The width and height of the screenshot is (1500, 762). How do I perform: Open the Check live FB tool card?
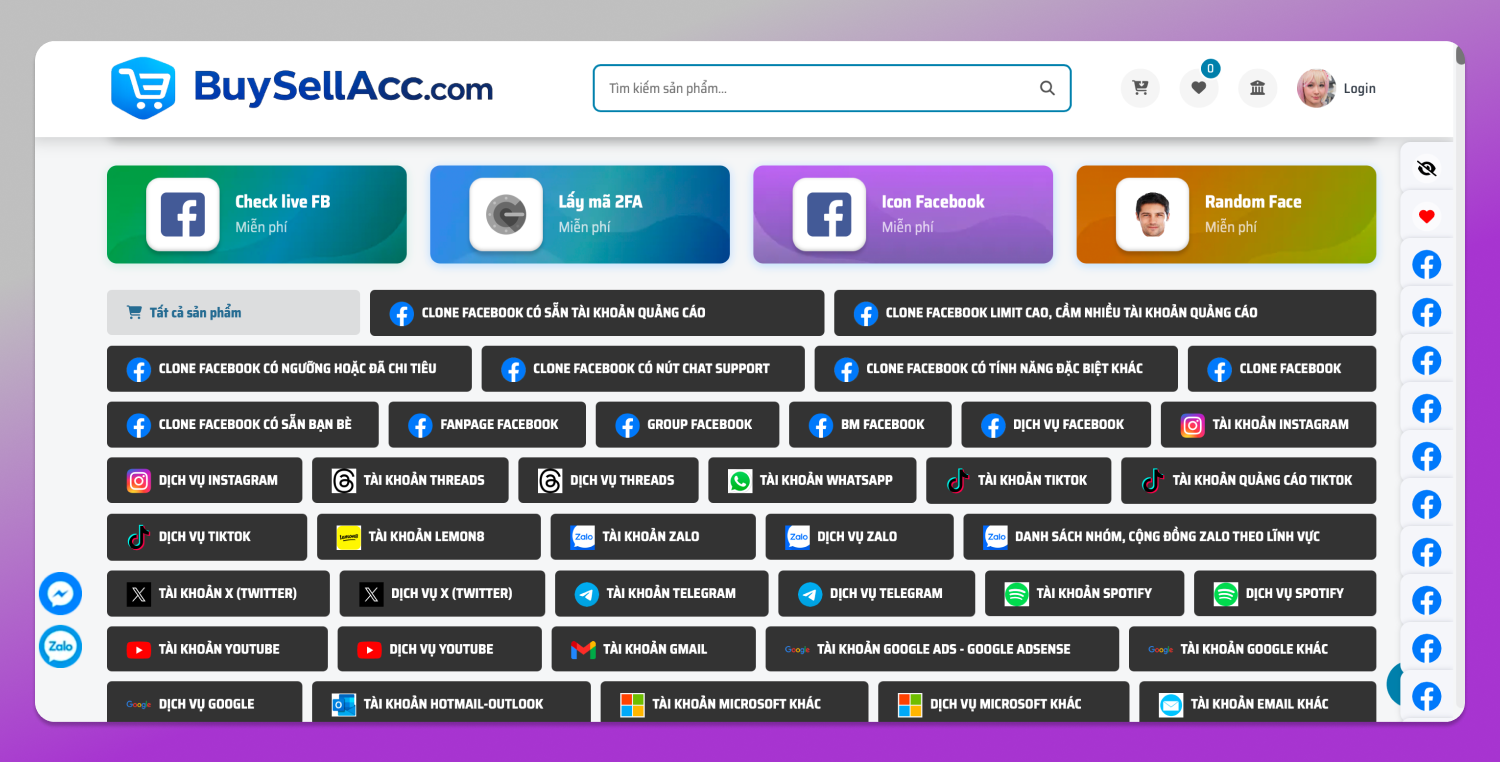tap(257, 214)
